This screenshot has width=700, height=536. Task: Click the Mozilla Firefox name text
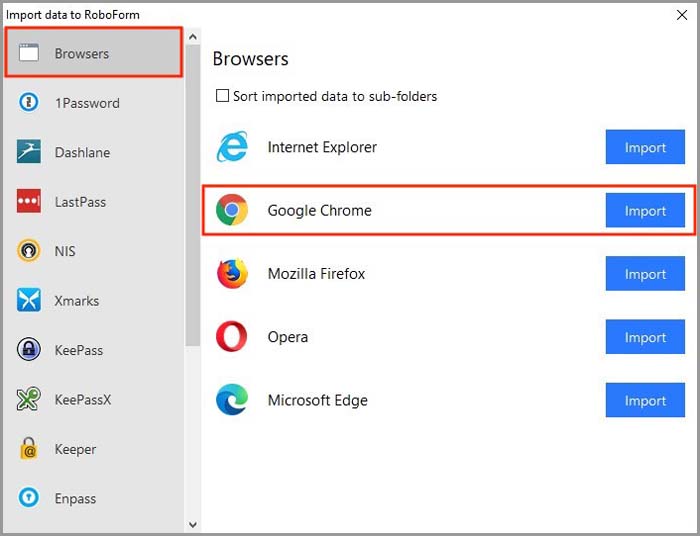(x=316, y=274)
